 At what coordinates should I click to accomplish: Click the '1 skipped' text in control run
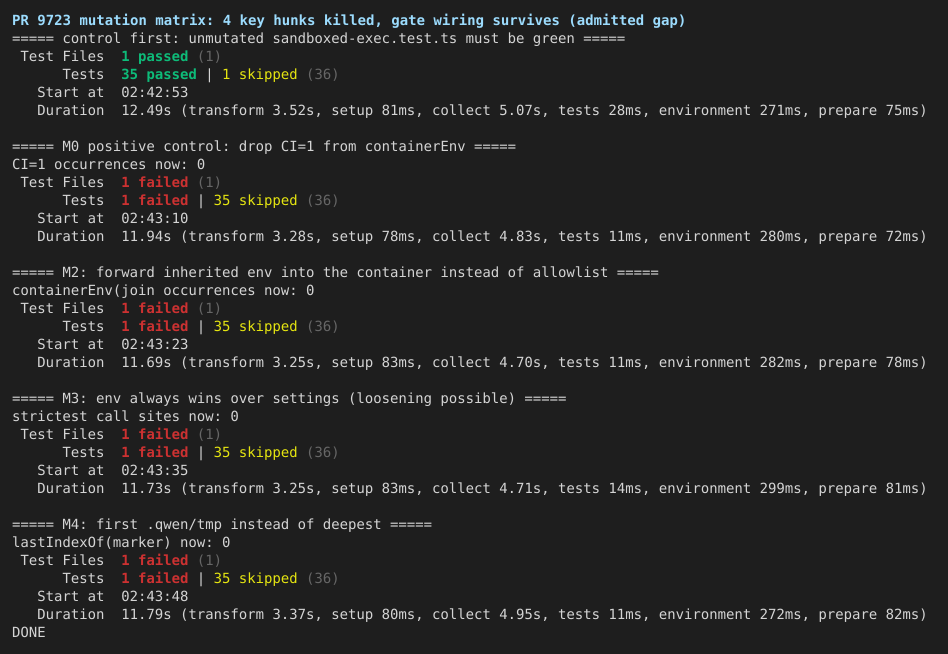pos(260,74)
